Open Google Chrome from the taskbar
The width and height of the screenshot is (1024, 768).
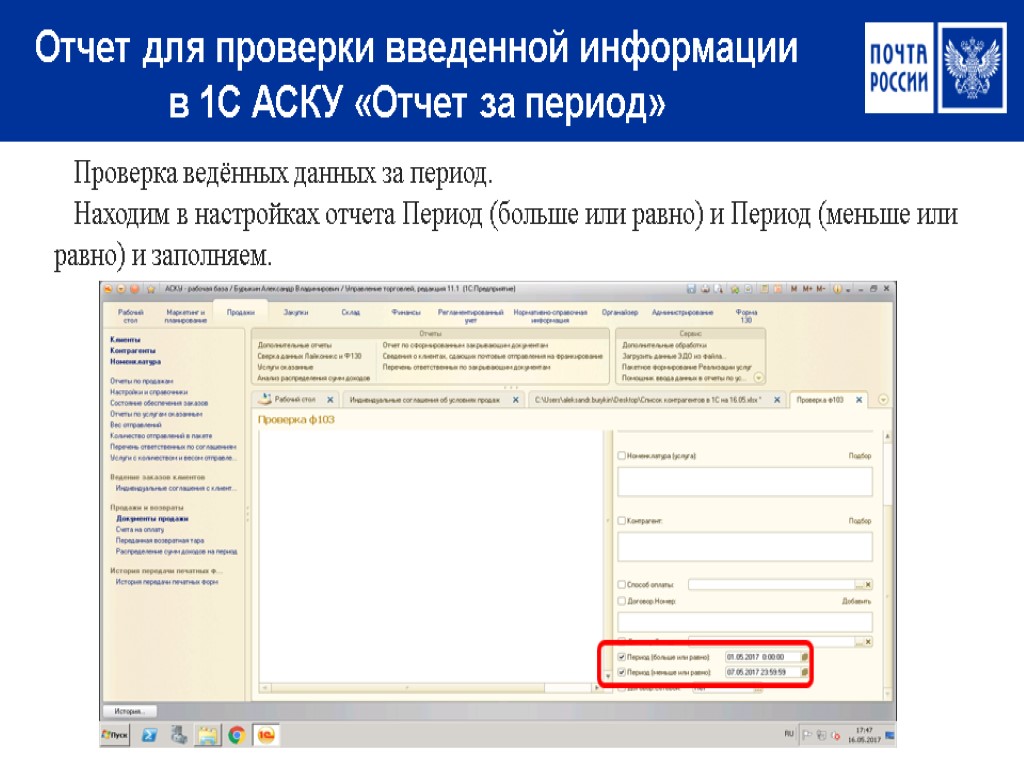[236, 735]
